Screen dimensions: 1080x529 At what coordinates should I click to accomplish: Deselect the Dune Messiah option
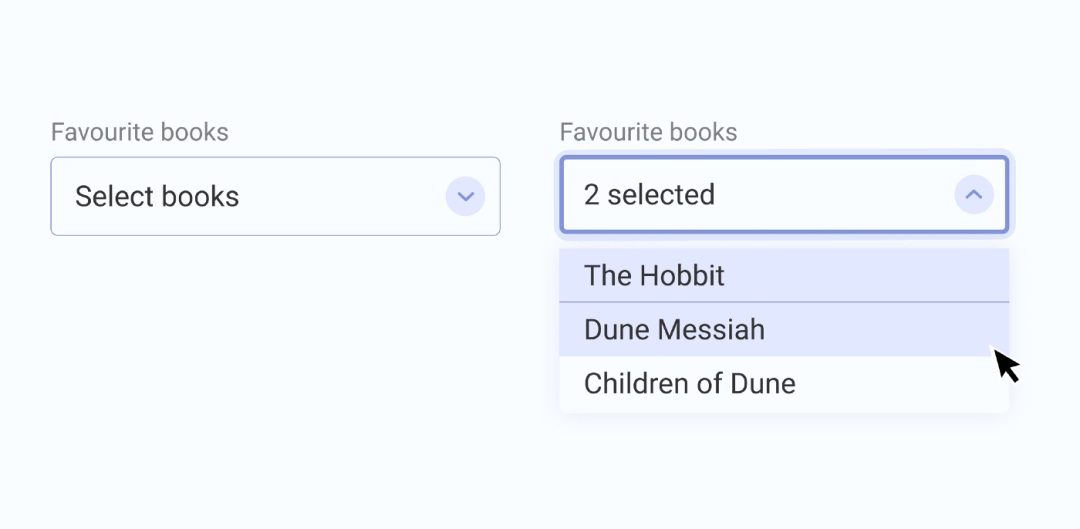pyautogui.click(x=783, y=329)
